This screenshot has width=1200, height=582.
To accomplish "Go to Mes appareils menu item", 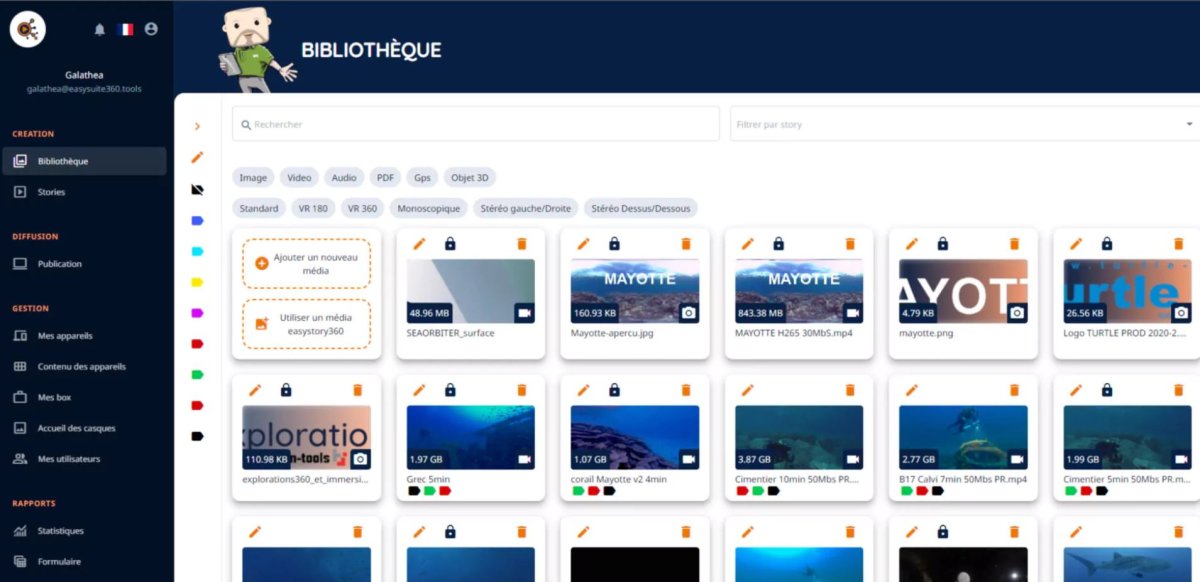I will click(x=64, y=336).
